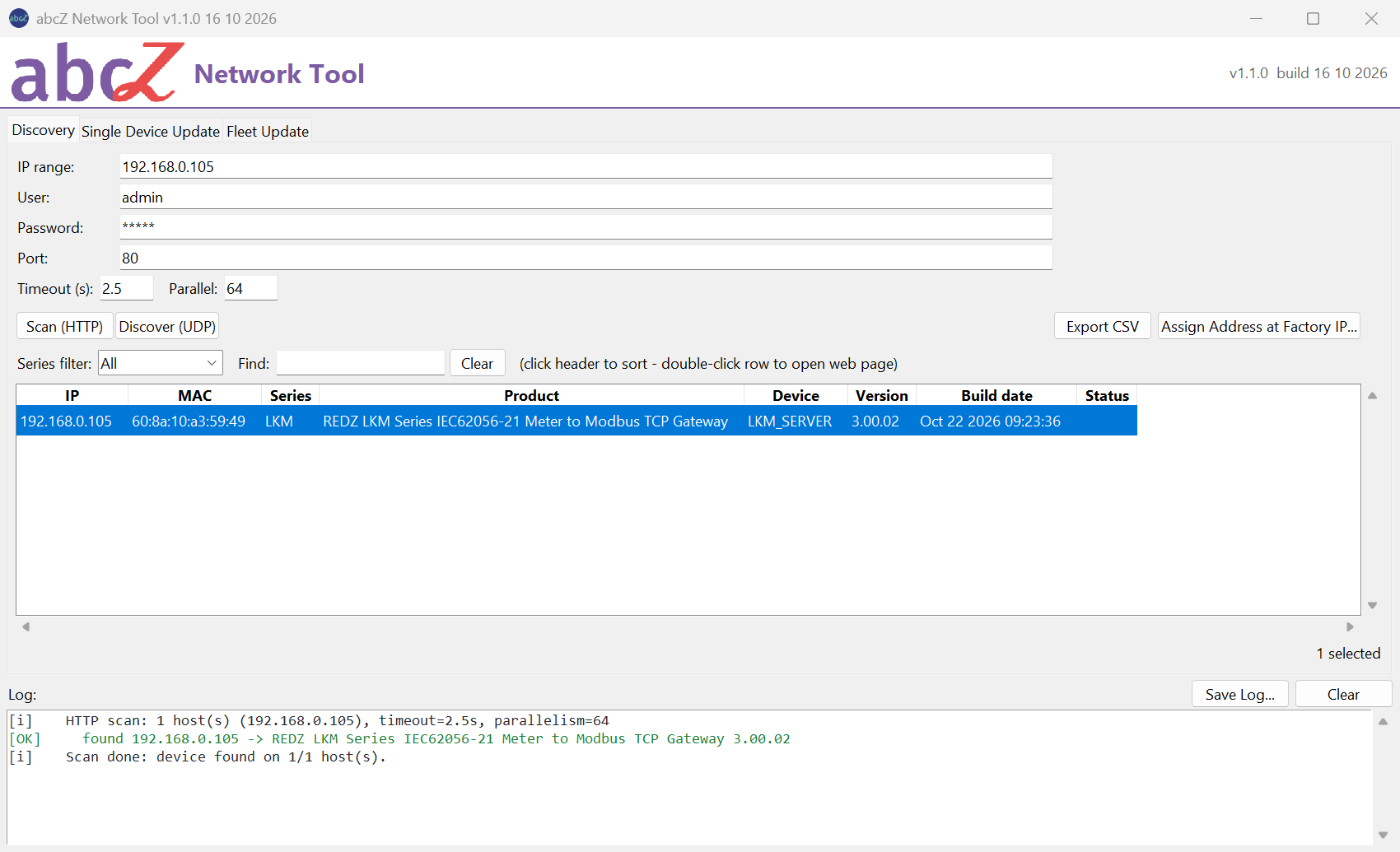The width and height of the screenshot is (1400, 852).
Task: Click the User field containing admin
Action: tap(586, 197)
